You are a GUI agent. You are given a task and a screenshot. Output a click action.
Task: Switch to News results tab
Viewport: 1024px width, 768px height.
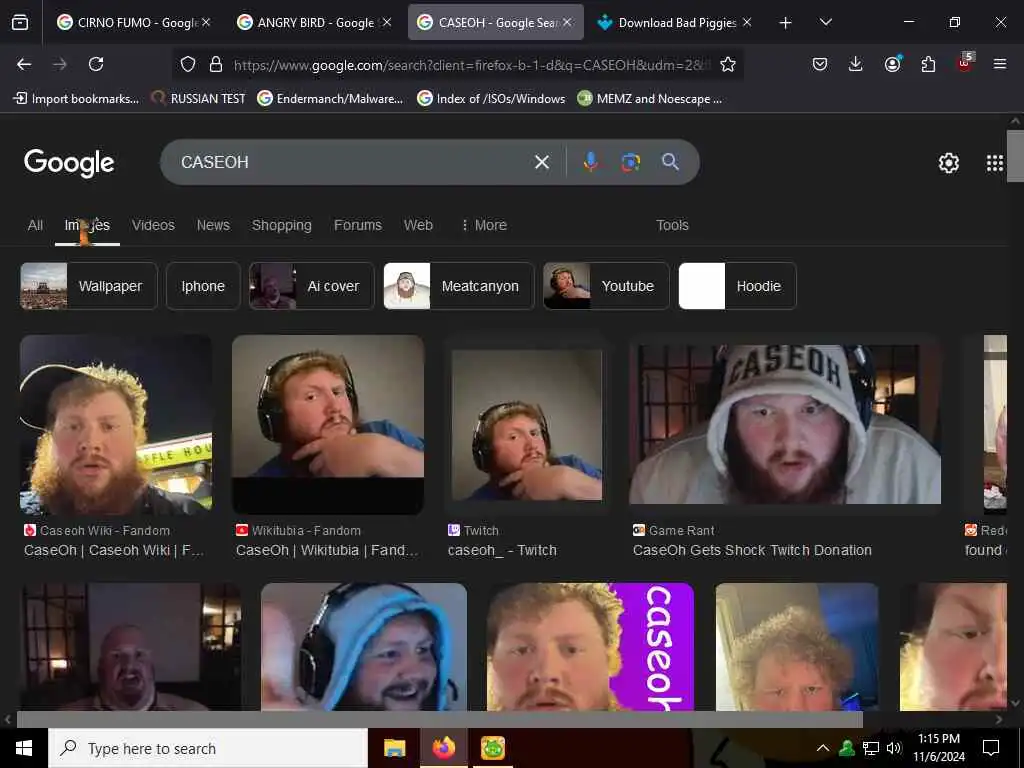213,225
